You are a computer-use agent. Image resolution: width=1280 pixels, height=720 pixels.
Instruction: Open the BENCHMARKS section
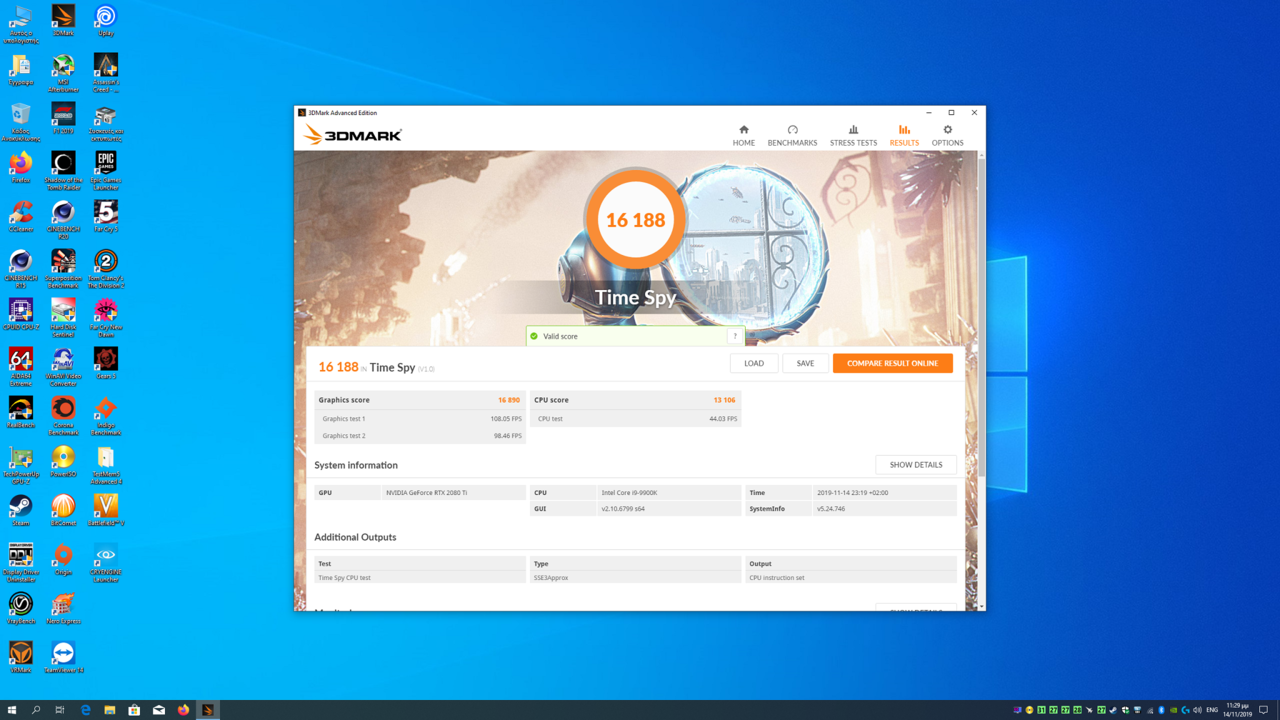pos(792,135)
